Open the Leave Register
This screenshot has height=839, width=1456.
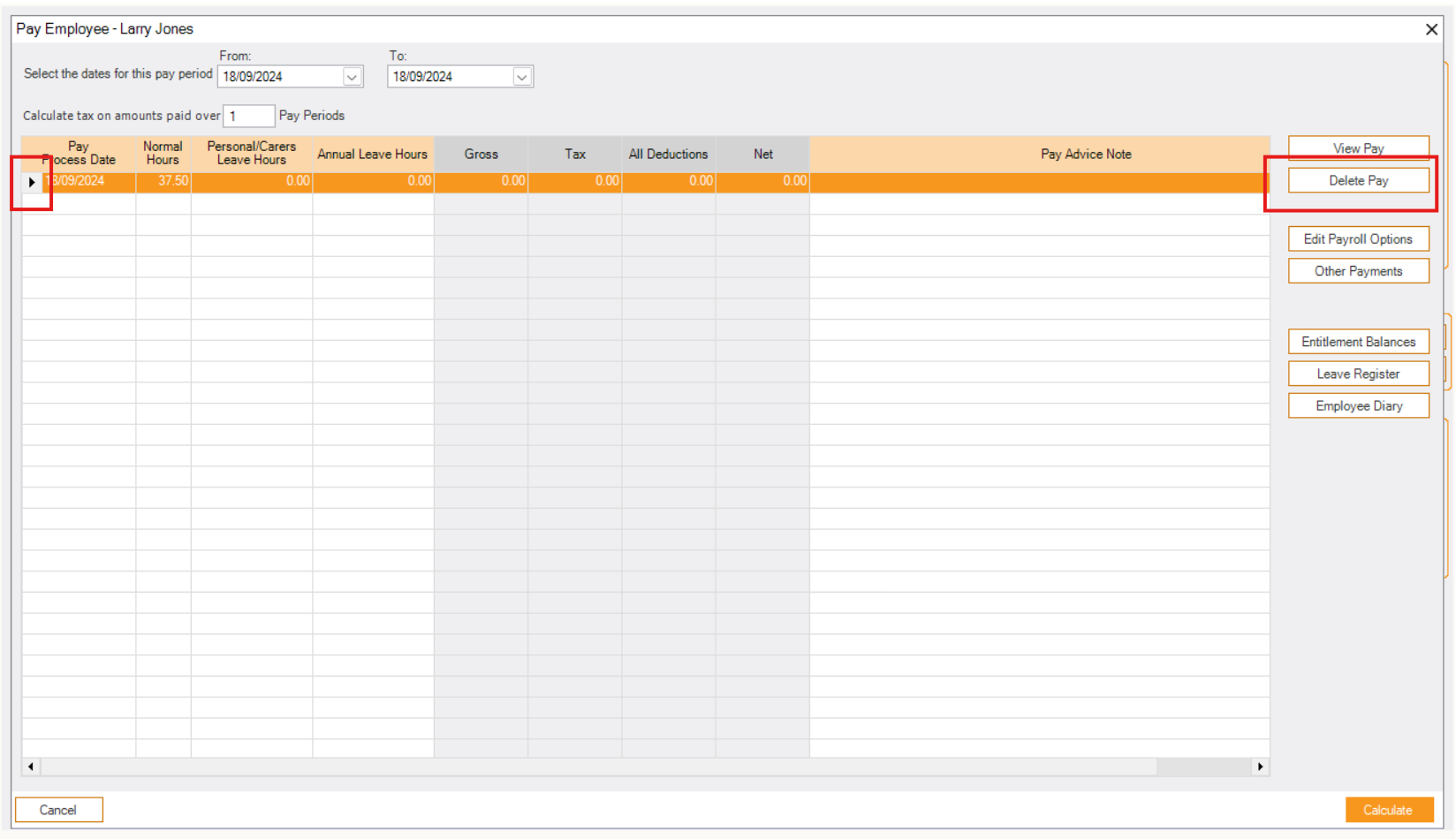(1358, 374)
